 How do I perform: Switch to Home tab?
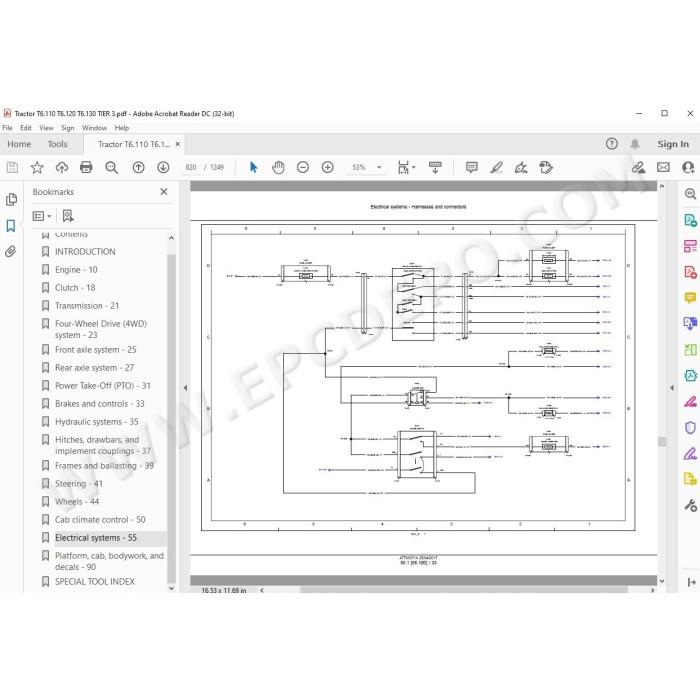coord(19,144)
